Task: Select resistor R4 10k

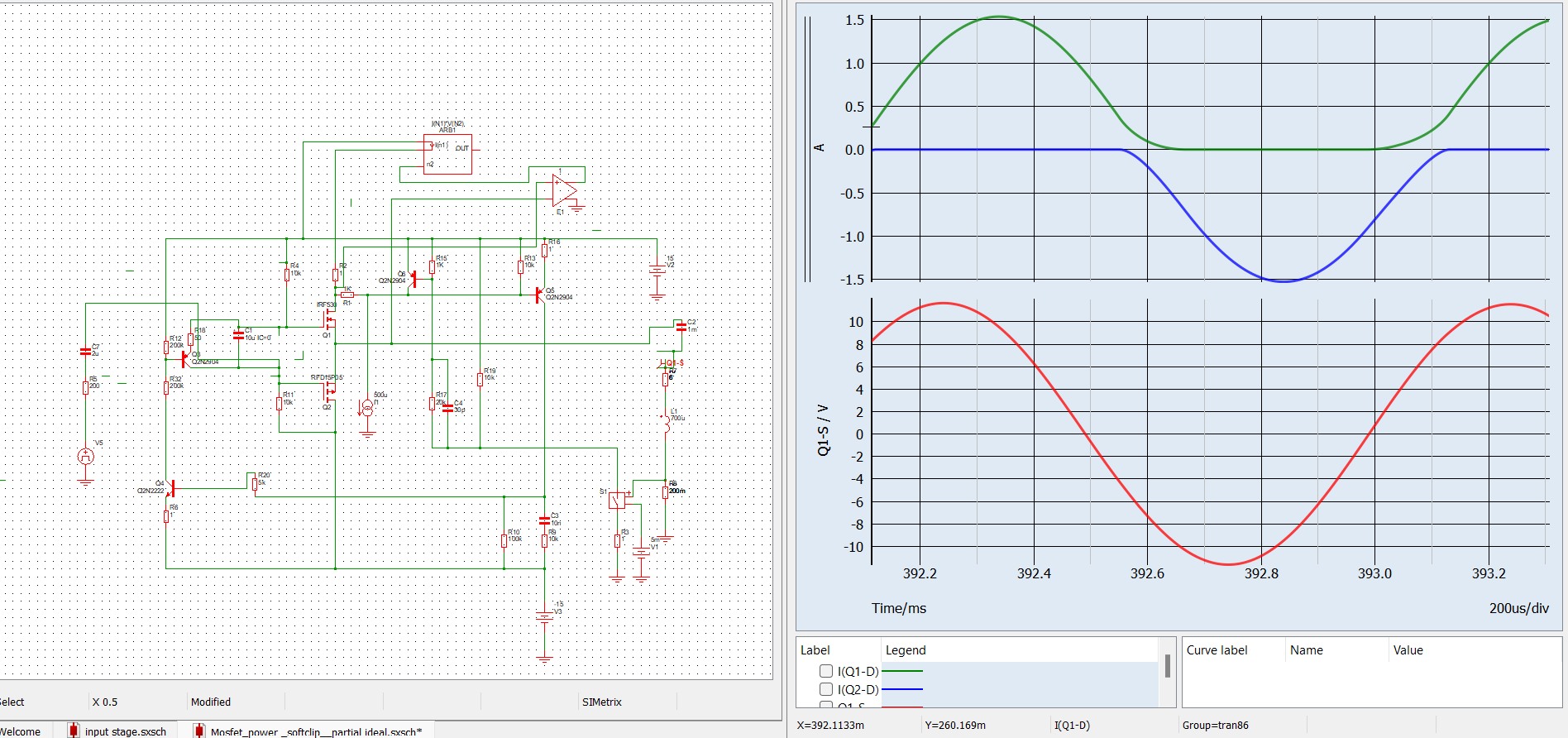Action: tap(286, 275)
